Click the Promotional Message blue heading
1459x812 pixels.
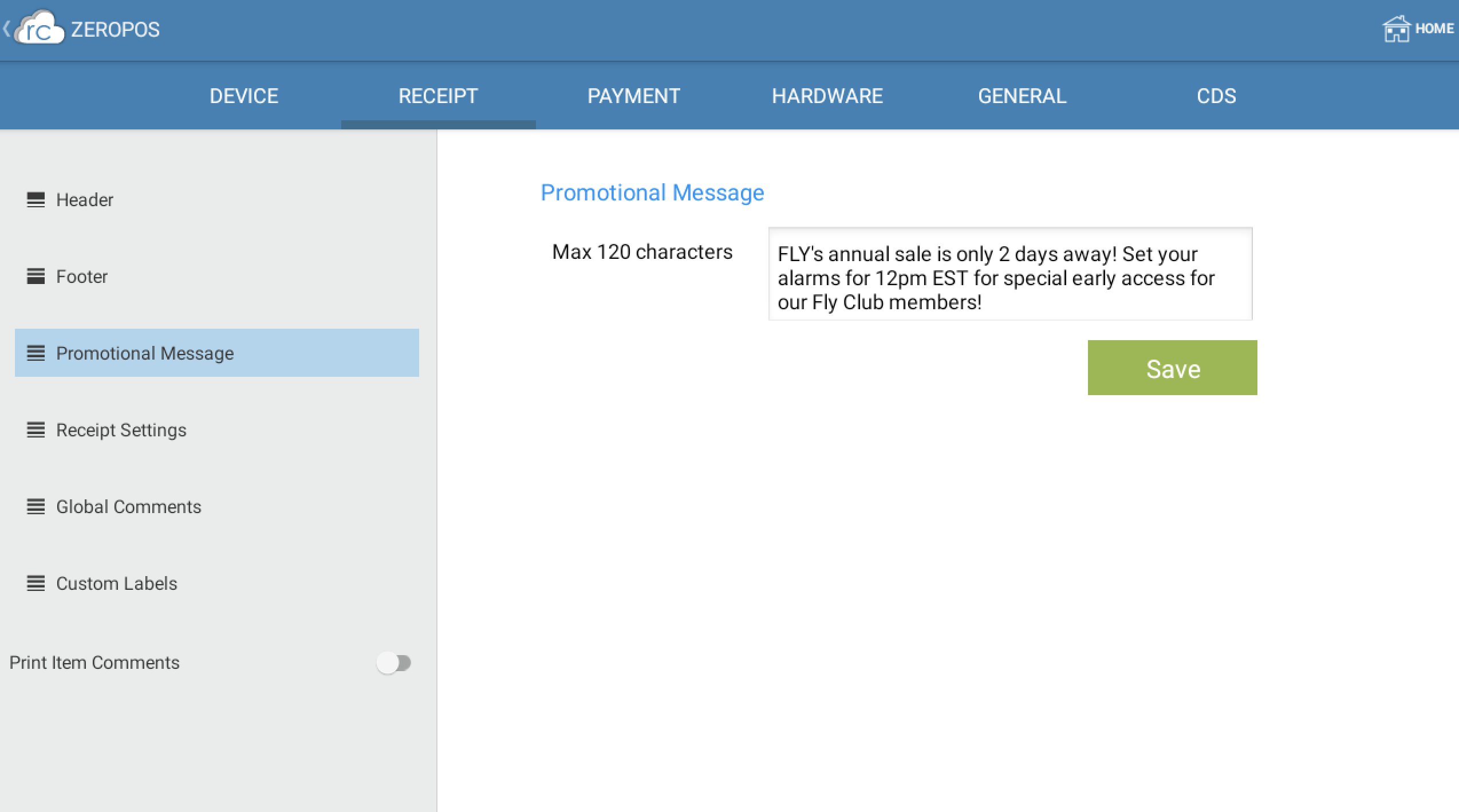652,193
